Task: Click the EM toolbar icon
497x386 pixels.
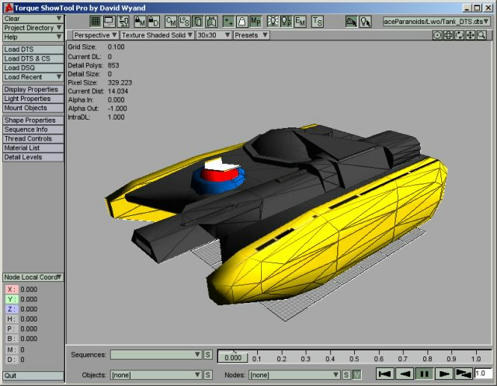Action: tap(300, 21)
